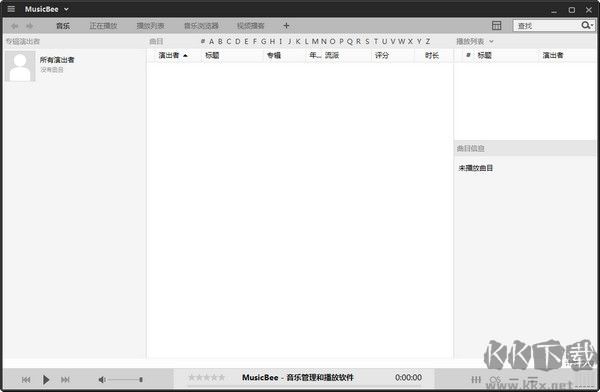Viewport: 600px width, 392px height.
Task: Switch to the 音乐 tab
Action: tap(63, 26)
